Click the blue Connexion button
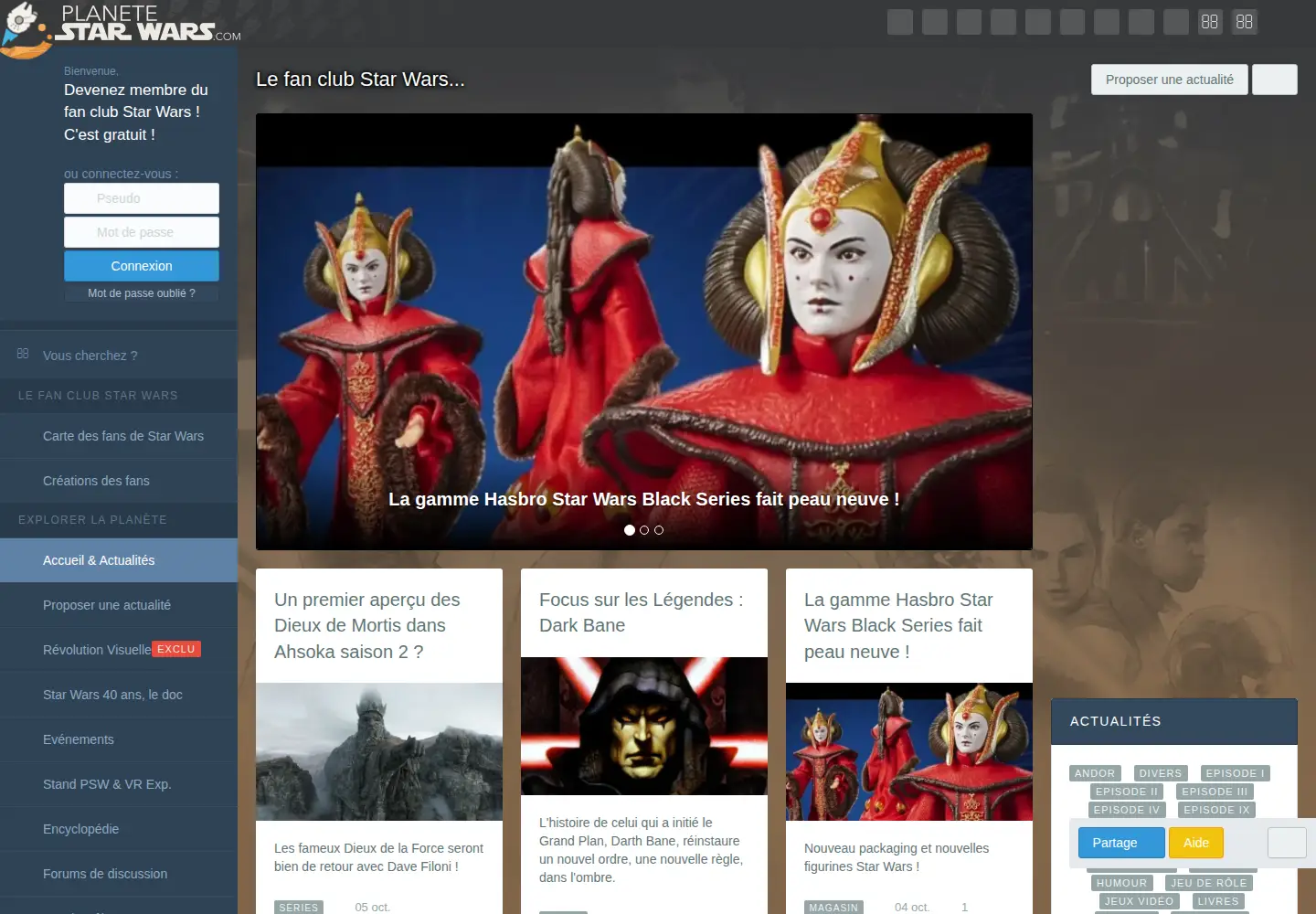The image size is (1316, 914). tap(142, 266)
